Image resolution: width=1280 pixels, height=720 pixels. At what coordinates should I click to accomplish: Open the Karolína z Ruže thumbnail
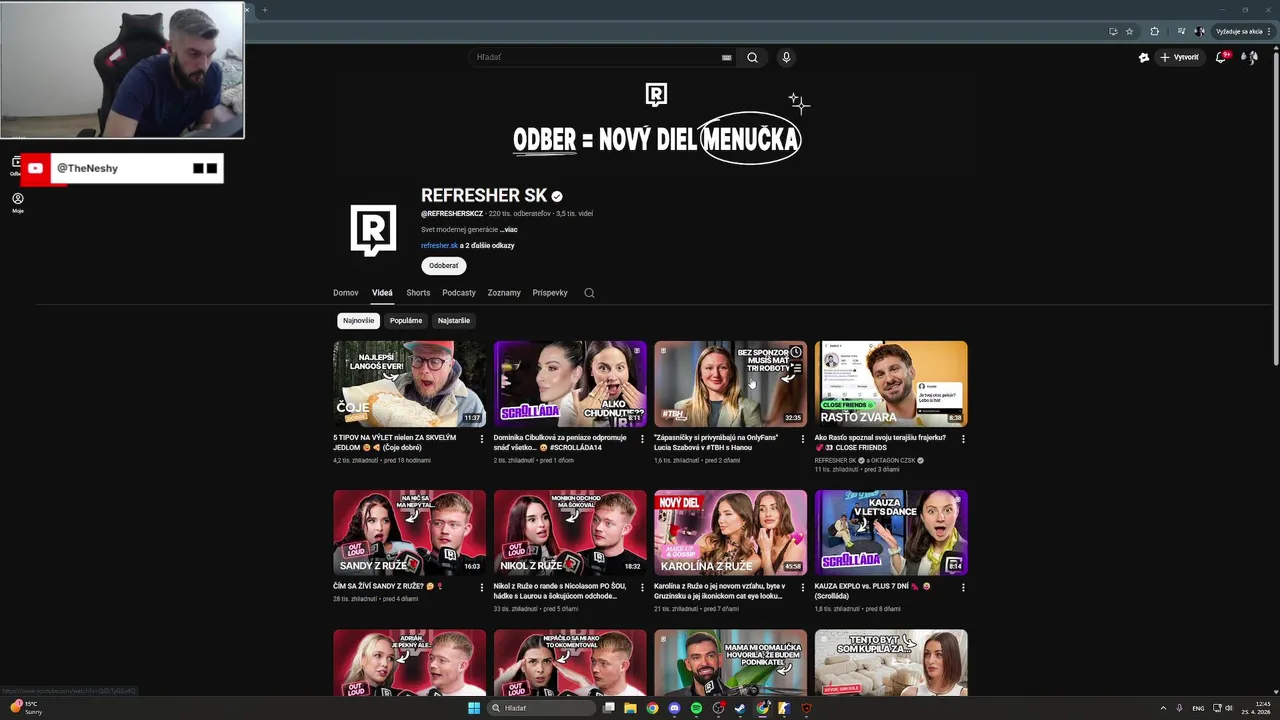pyautogui.click(x=730, y=533)
